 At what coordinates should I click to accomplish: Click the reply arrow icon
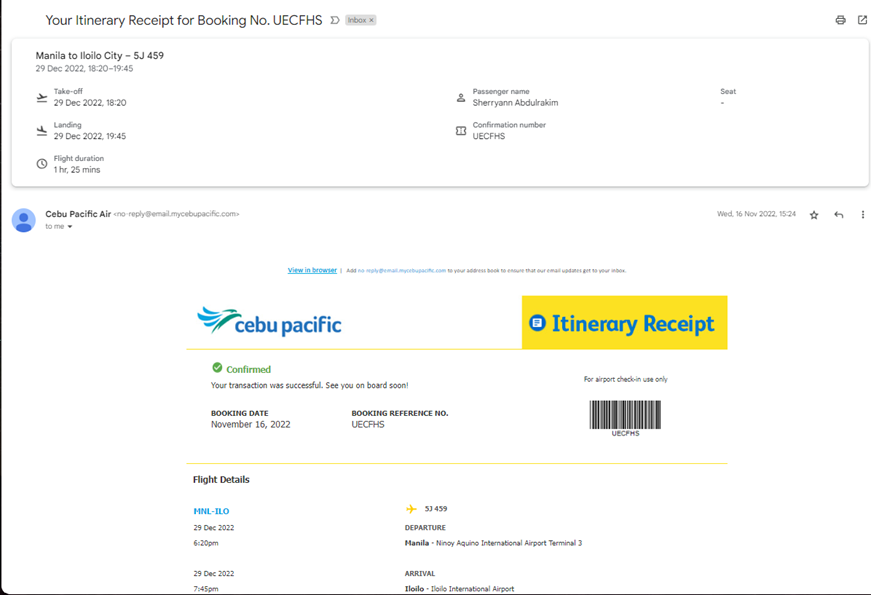pos(839,215)
